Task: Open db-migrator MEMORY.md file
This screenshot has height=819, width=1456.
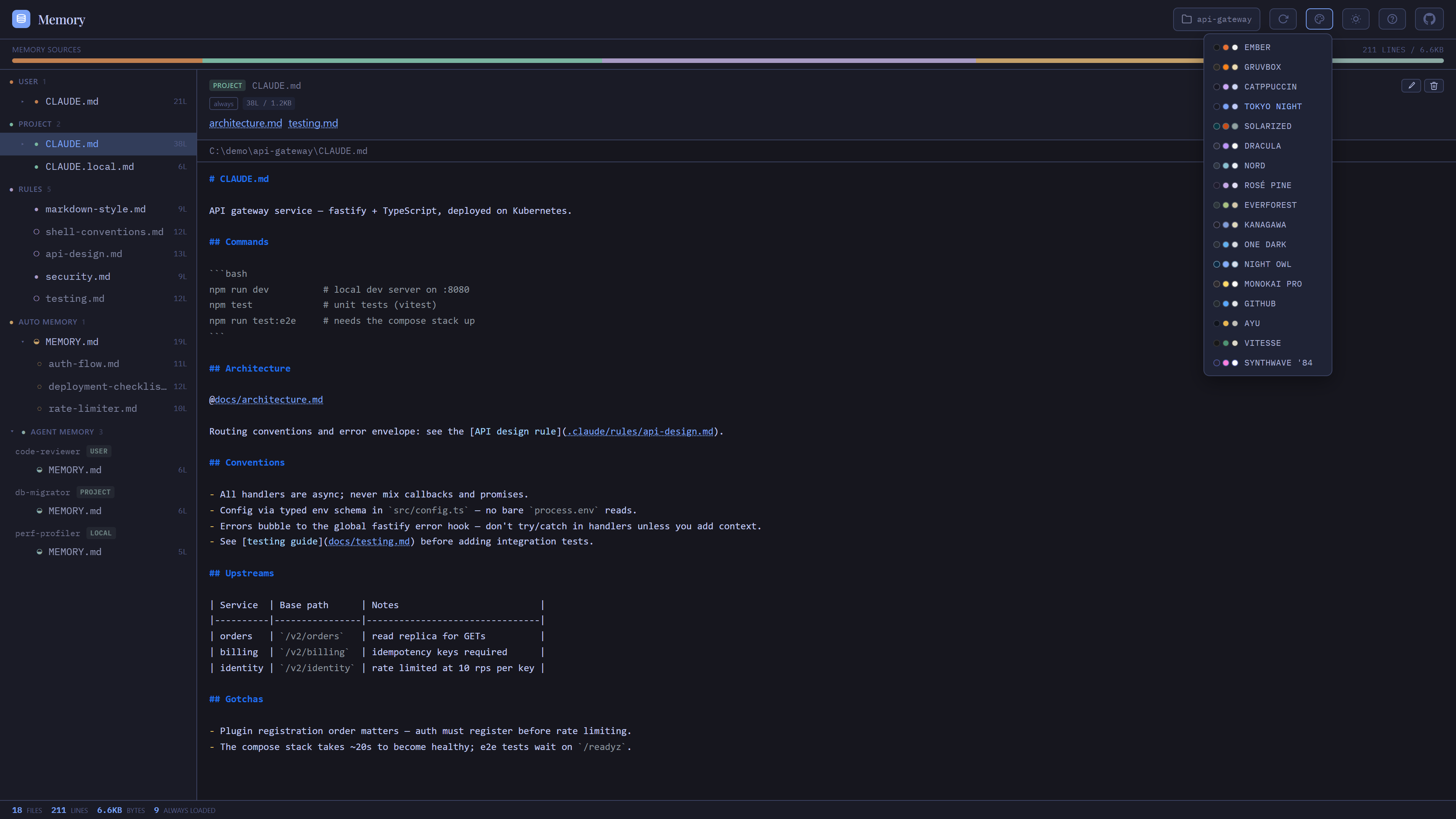Action: [98, 511]
